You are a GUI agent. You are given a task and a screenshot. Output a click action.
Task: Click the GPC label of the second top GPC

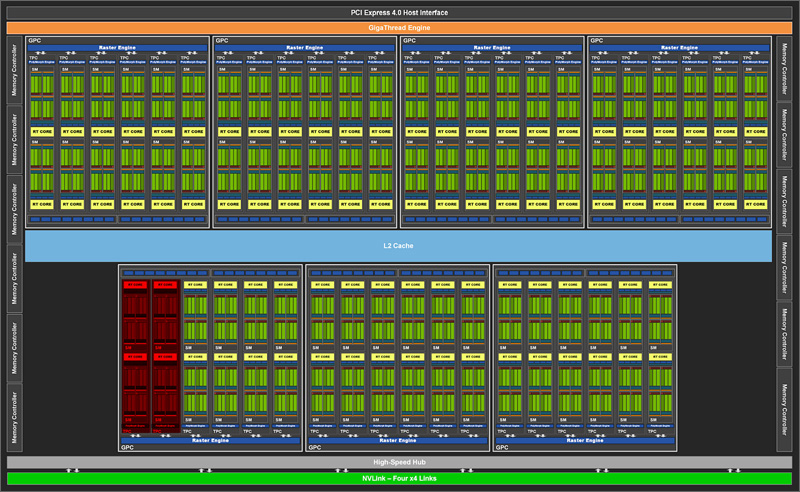pos(222,40)
